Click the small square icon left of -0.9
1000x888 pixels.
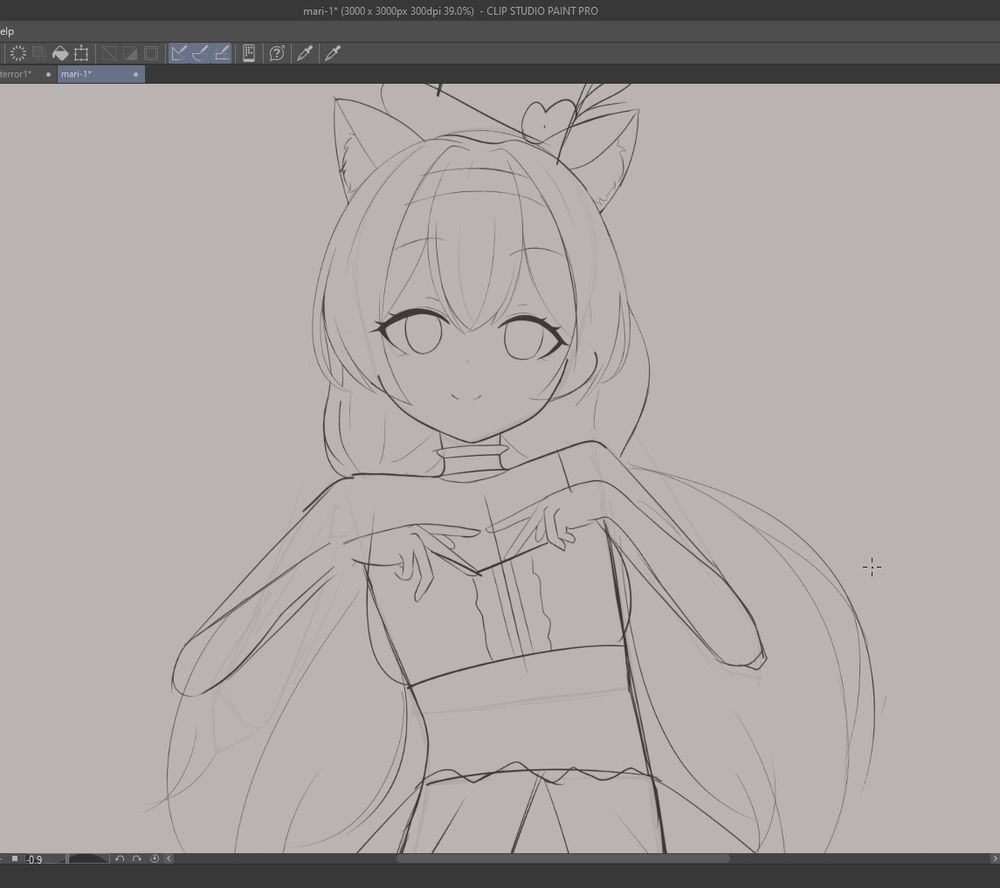(15, 859)
